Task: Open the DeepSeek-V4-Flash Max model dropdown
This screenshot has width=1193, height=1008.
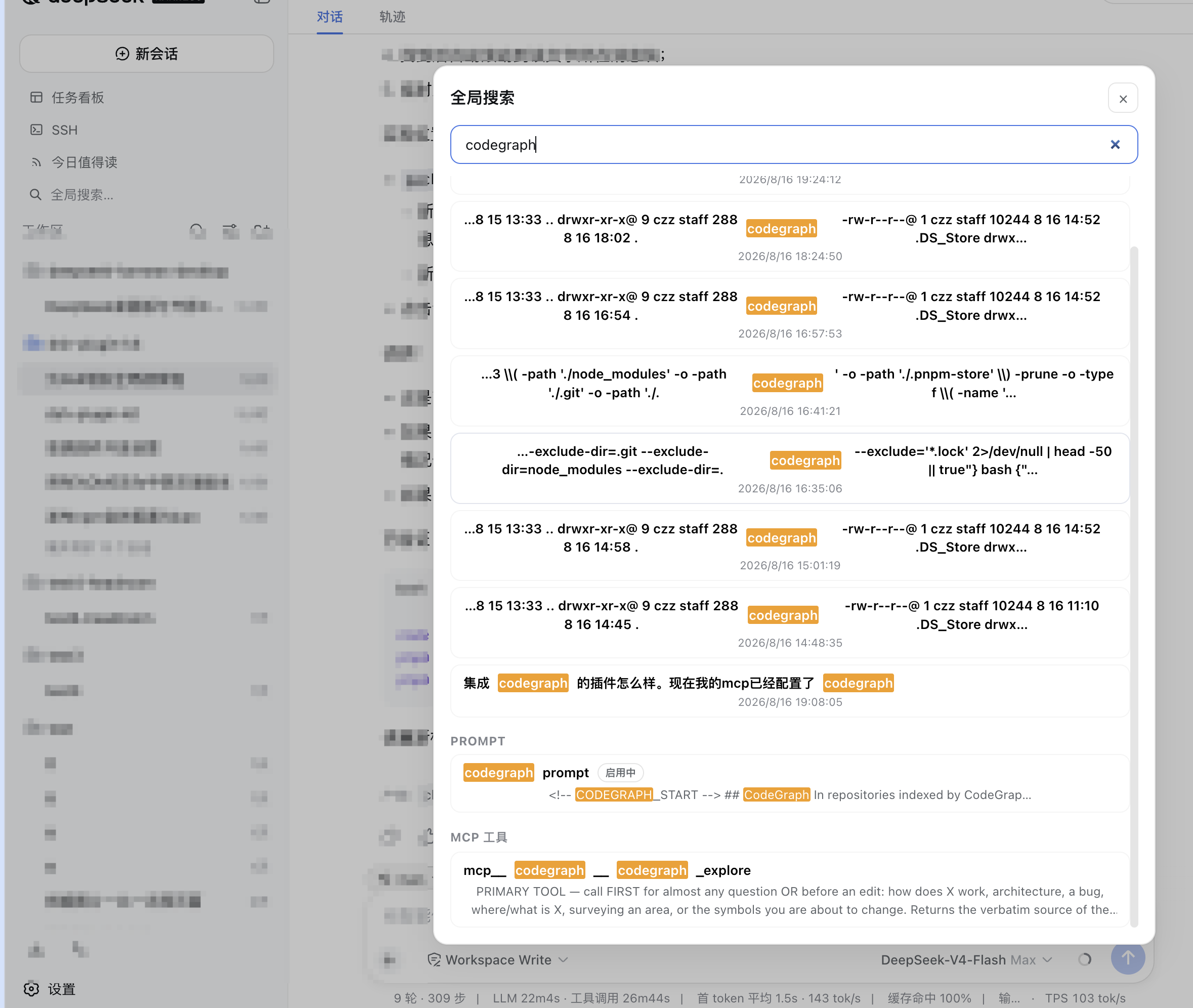Action: 966,959
